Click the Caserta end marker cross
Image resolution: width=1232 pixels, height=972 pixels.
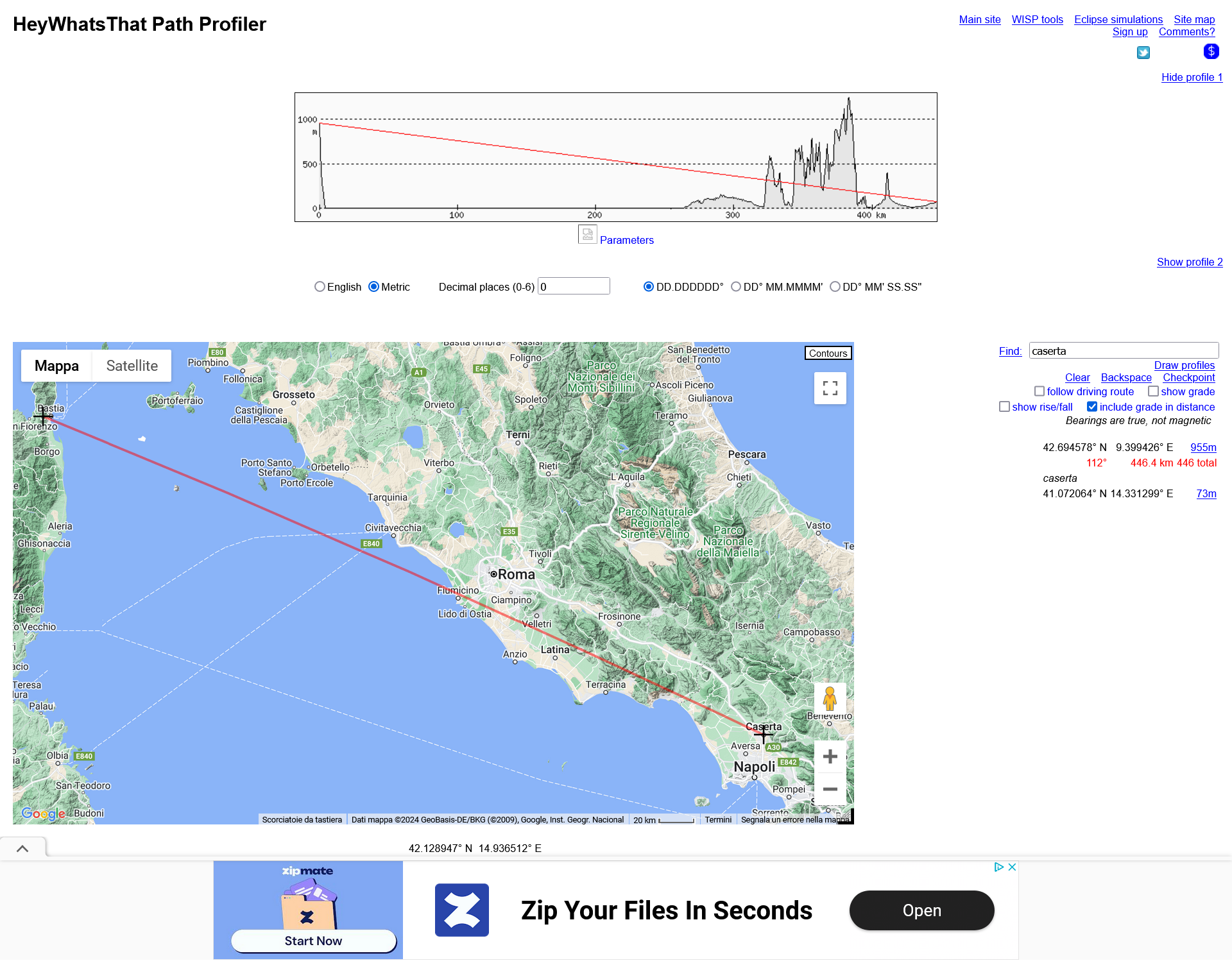(764, 733)
